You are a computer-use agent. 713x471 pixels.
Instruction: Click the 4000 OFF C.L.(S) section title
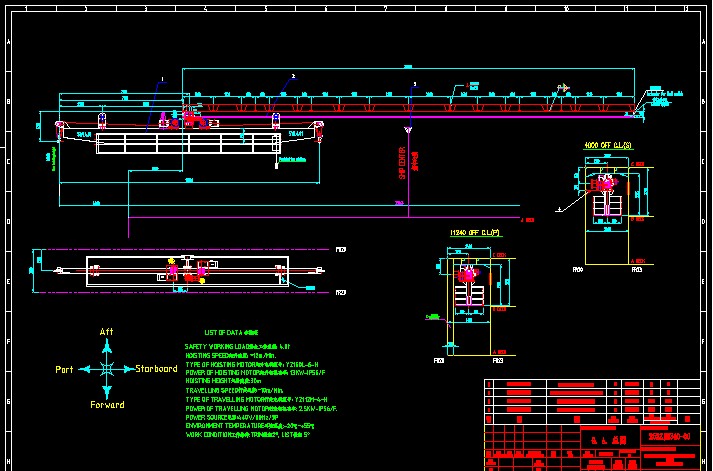608,145
